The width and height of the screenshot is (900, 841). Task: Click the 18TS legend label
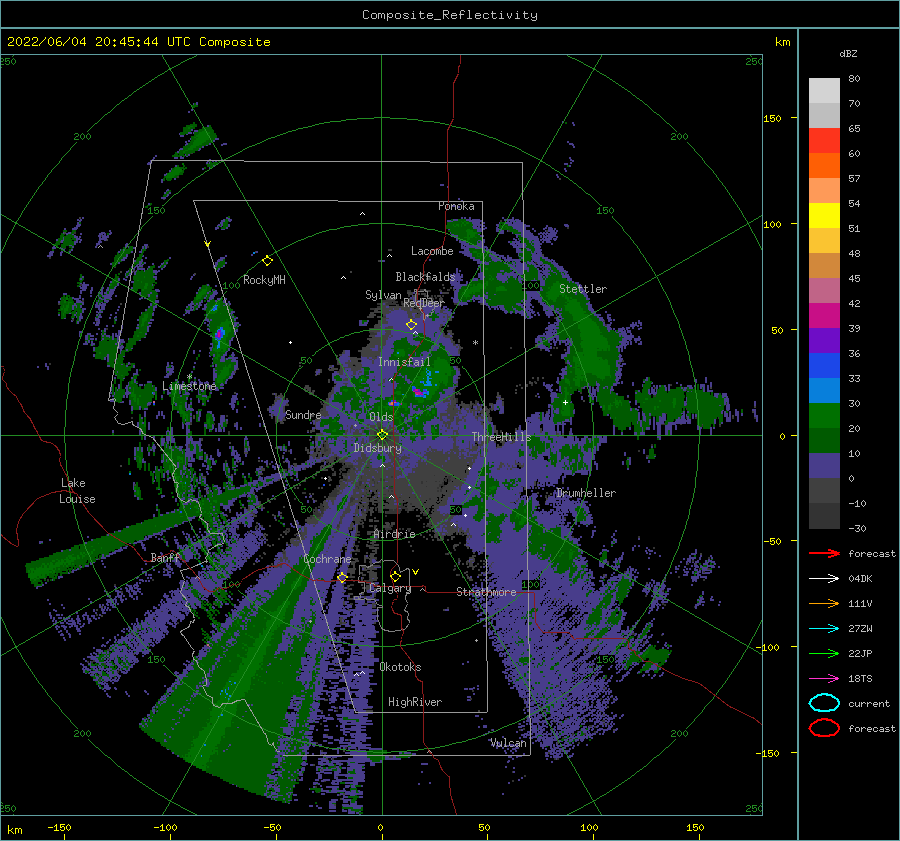[860, 679]
